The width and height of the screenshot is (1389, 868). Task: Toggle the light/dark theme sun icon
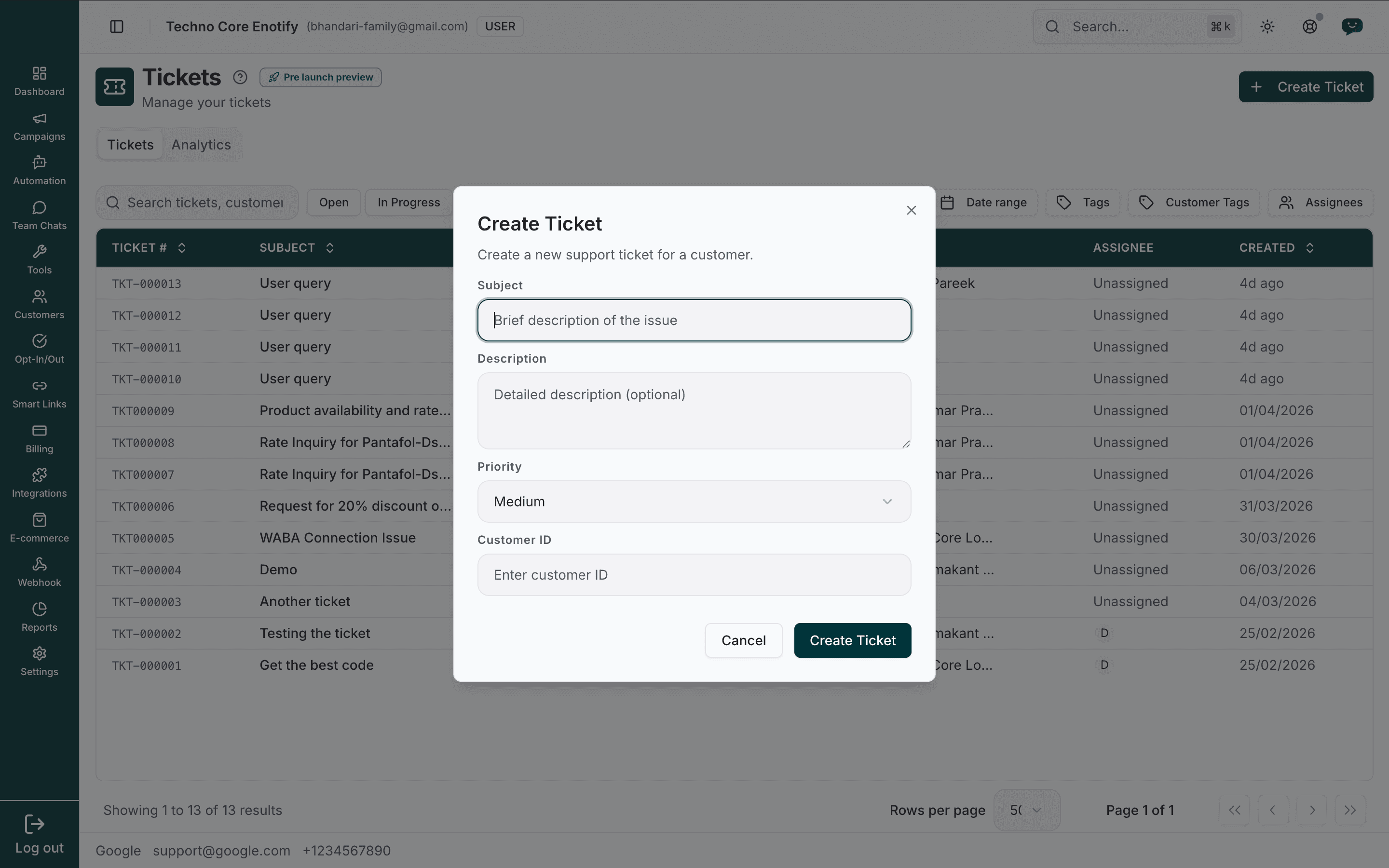(x=1267, y=27)
